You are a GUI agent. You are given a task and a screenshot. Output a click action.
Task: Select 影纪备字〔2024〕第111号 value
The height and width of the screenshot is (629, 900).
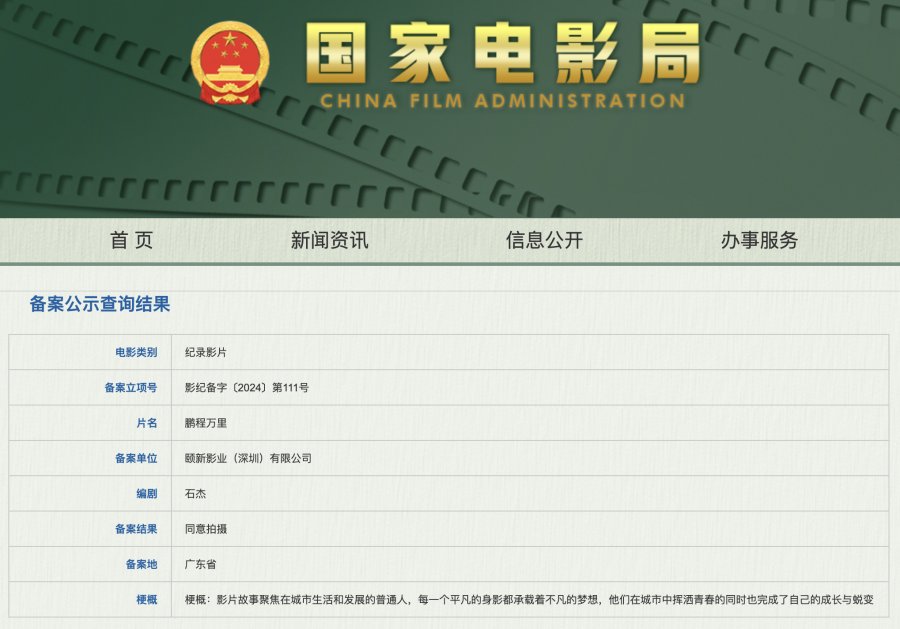click(x=247, y=387)
